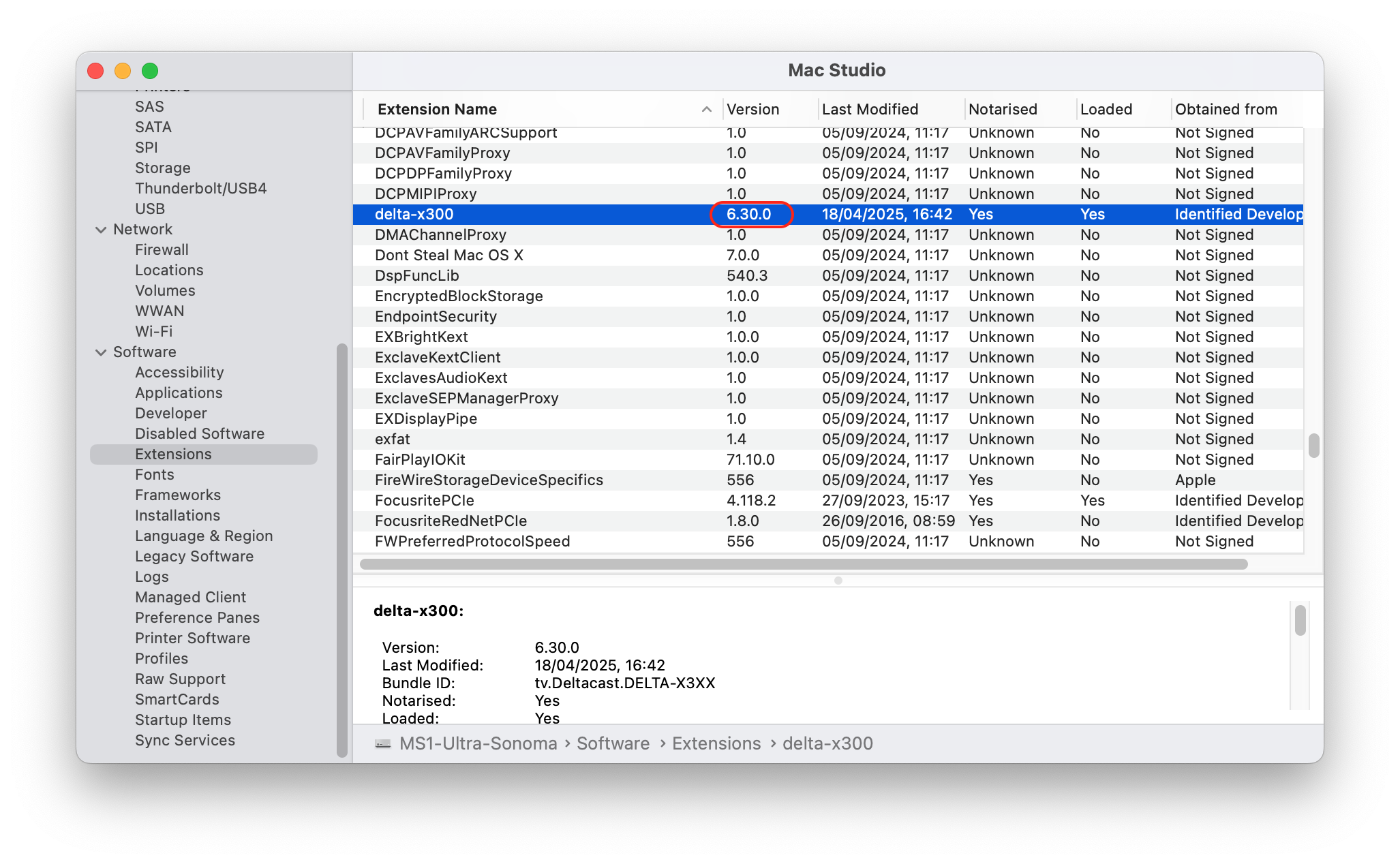The width and height of the screenshot is (1400, 864).
Task: Click delta-x300 in the path bar
Action: [827, 743]
